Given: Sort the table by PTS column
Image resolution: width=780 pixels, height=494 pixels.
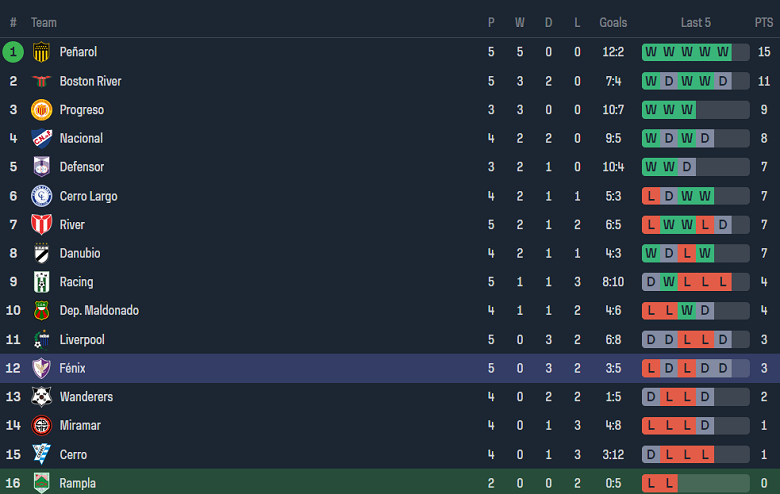Looking at the screenshot, I should [764, 22].
